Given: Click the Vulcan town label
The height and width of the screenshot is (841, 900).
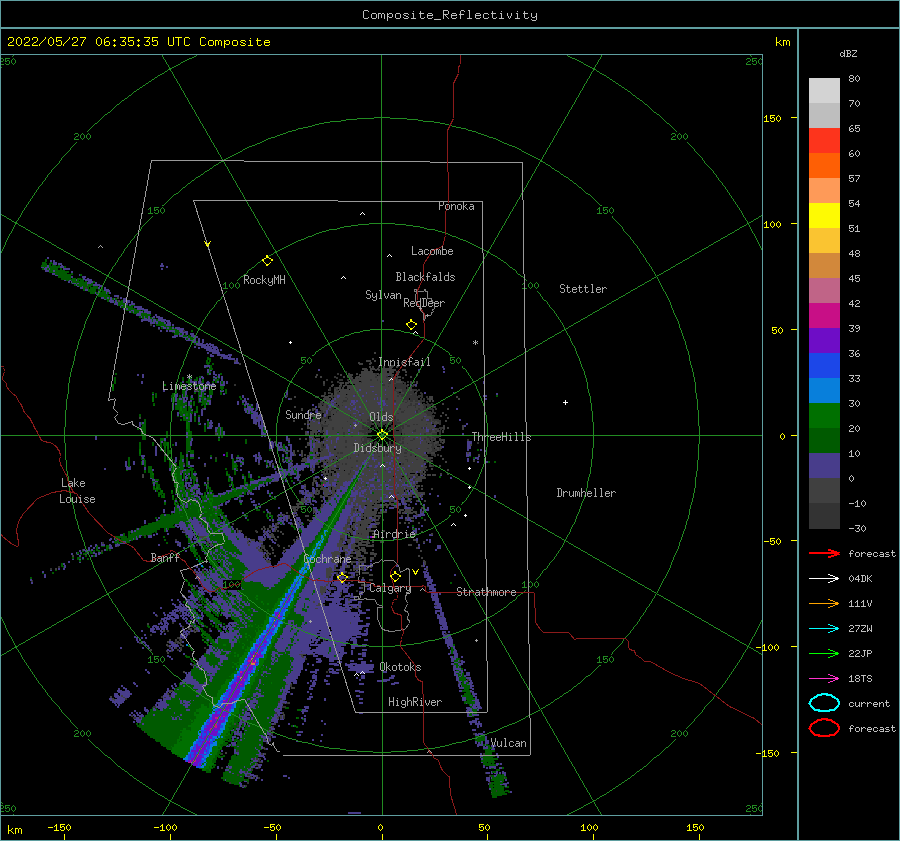Looking at the screenshot, I should click(x=509, y=743).
